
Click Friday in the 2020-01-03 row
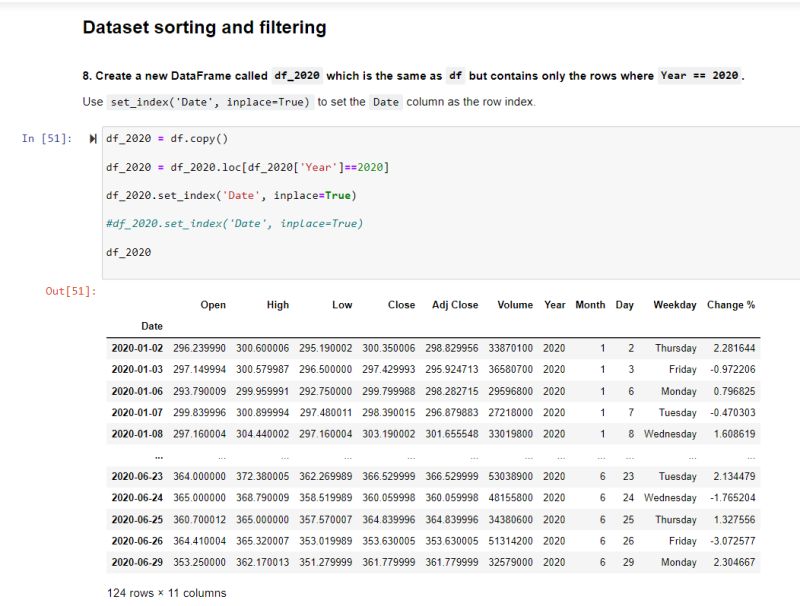[x=683, y=369]
